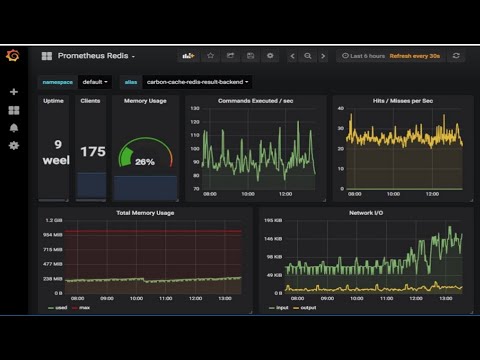480x360 pixels.
Task: Click the Refresh every 30s label
Action: (x=415, y=56)
